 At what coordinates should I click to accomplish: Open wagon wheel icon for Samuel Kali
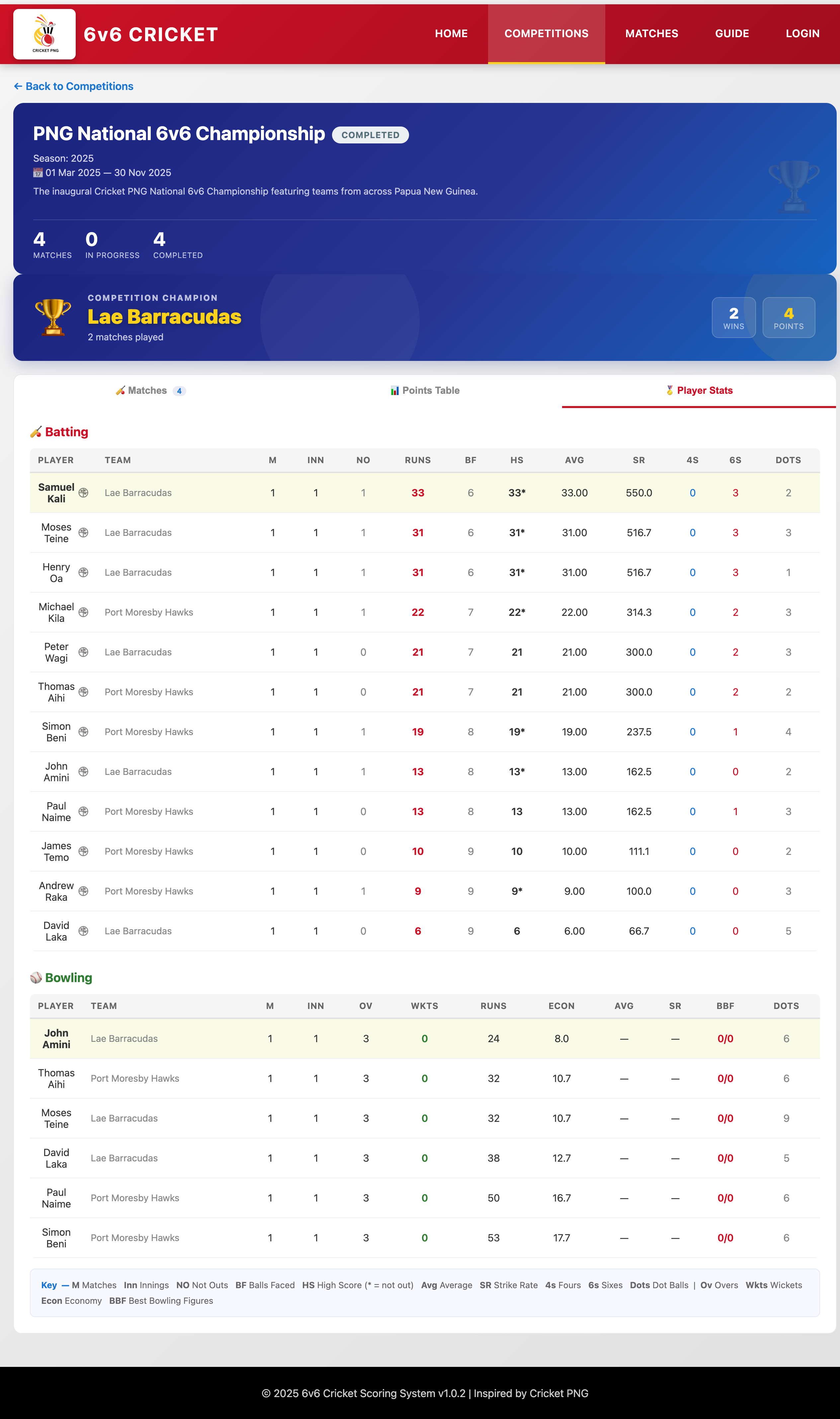tap(83, 493)
